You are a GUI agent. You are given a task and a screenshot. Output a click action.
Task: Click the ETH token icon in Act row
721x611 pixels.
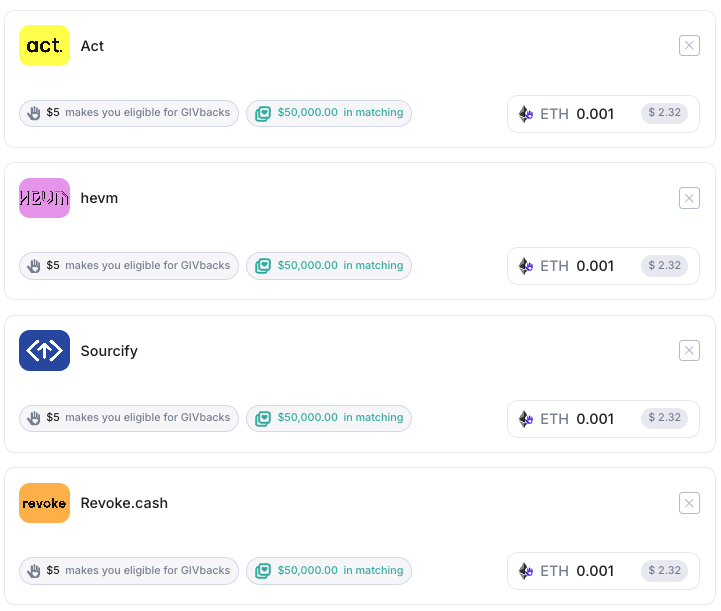526,114
